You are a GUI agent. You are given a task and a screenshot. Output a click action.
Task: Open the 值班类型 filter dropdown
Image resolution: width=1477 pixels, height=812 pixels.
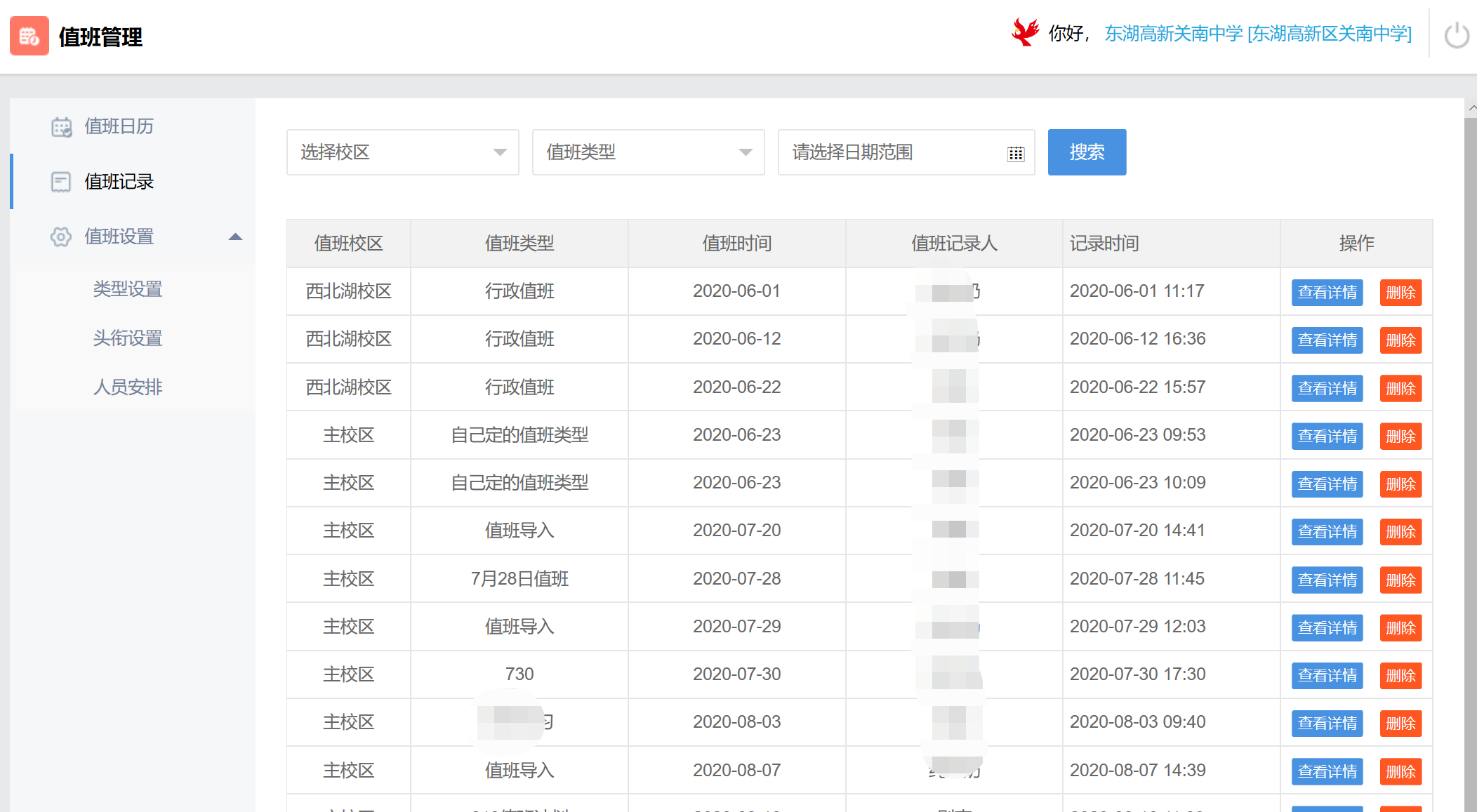pos(647,152)
